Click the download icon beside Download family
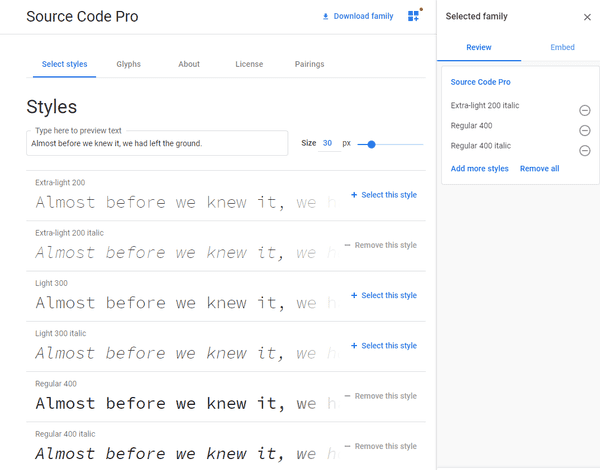Image resolution: width=600 pixels, height=470 pixels. click(325, 17)
